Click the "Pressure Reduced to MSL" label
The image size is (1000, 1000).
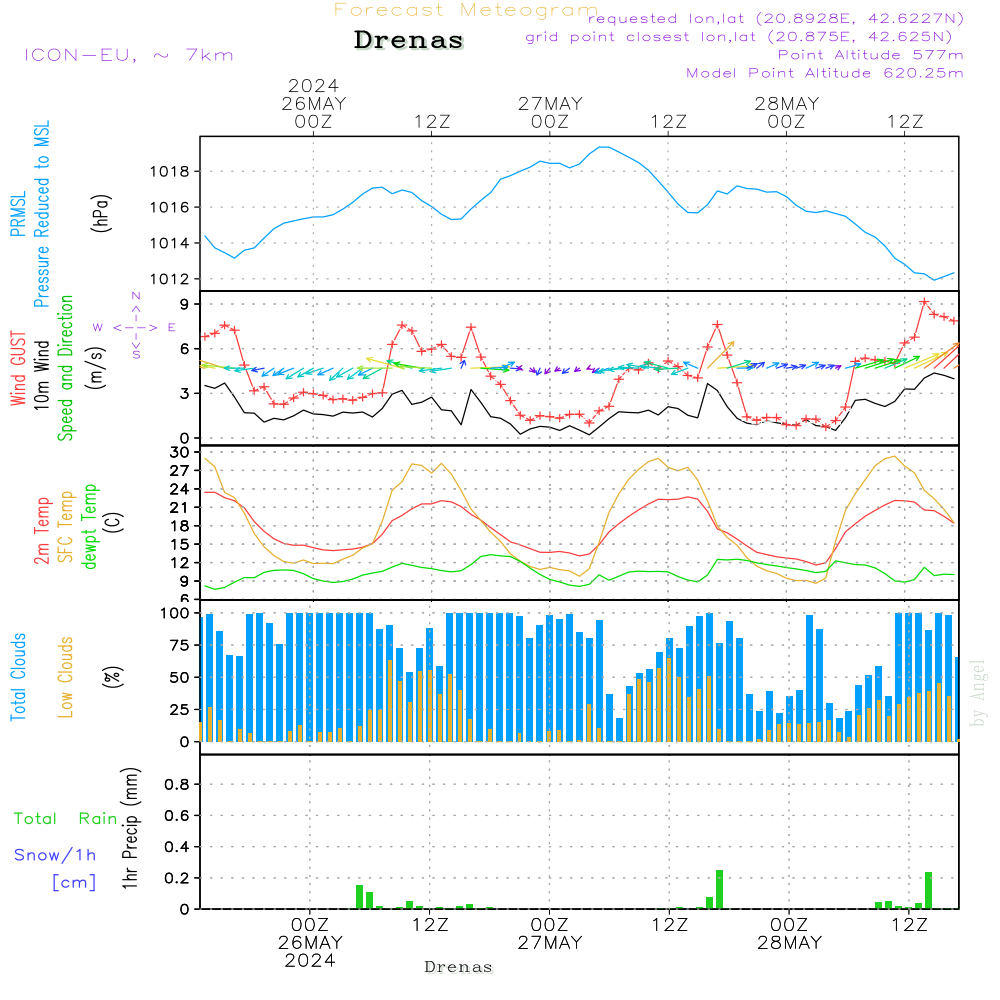[x=41, y=214]
